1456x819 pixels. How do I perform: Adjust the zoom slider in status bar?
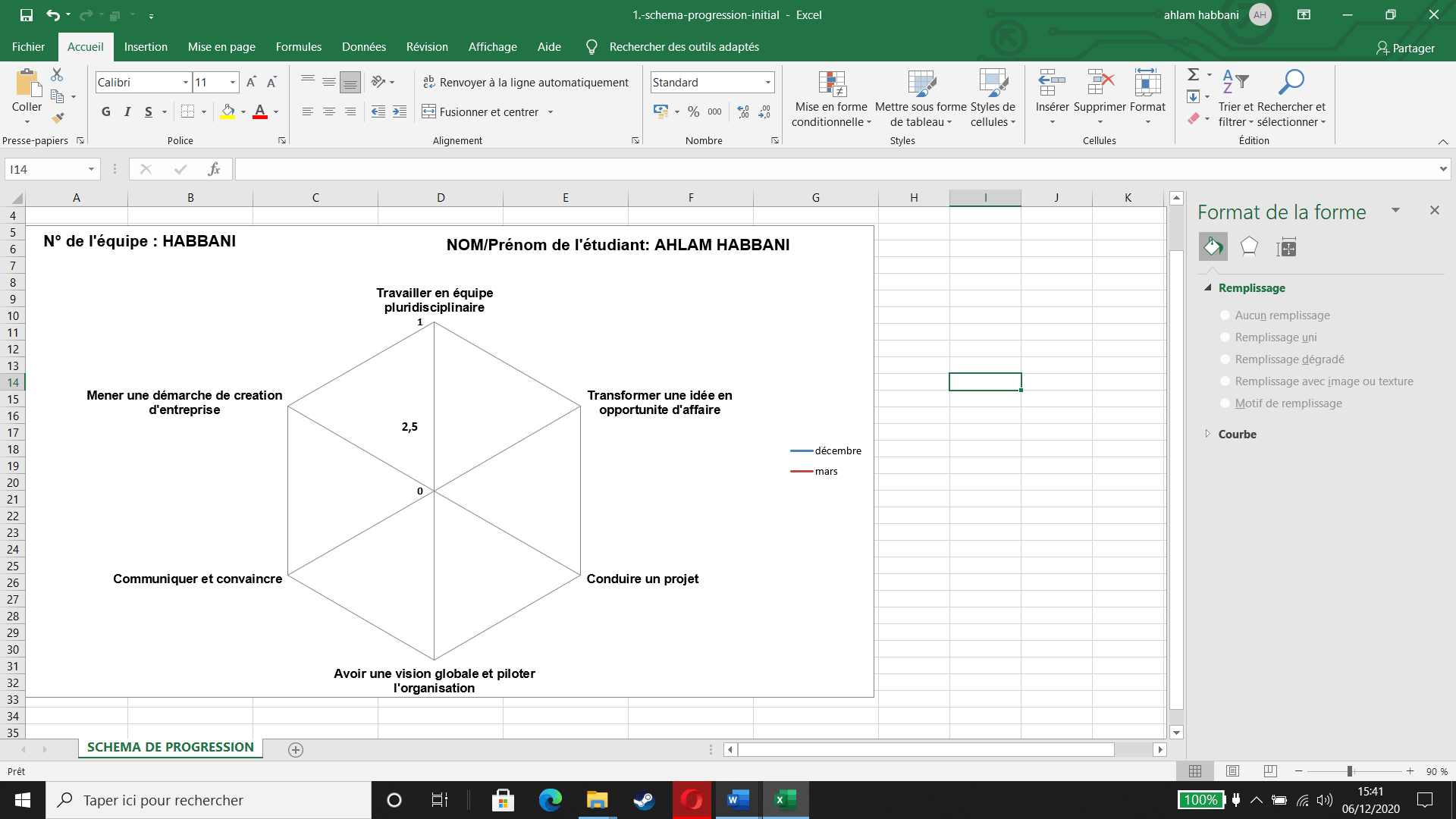pyautogui.click(x=1350, y=771)
